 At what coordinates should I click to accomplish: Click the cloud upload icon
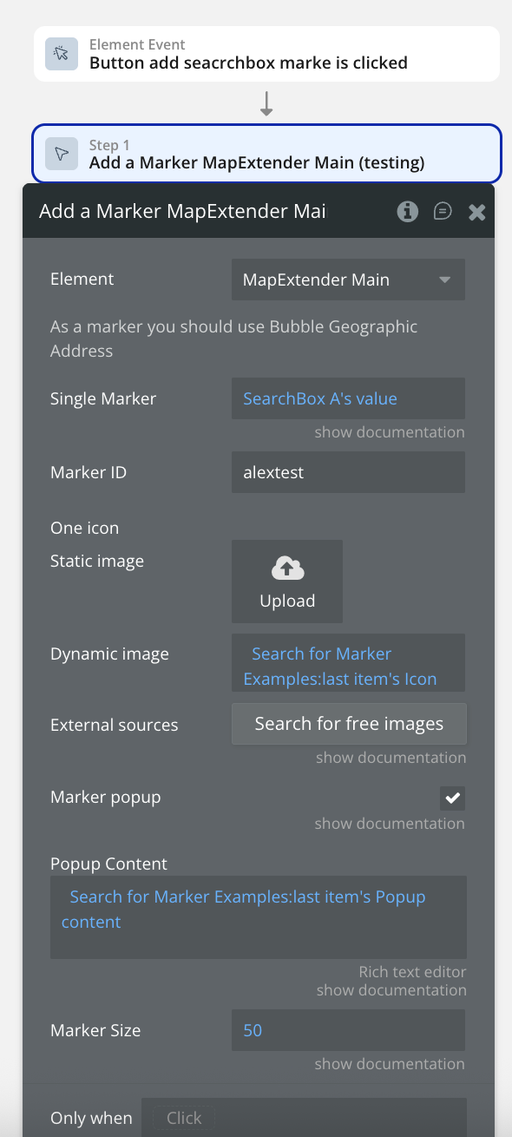tap(287, 569)
